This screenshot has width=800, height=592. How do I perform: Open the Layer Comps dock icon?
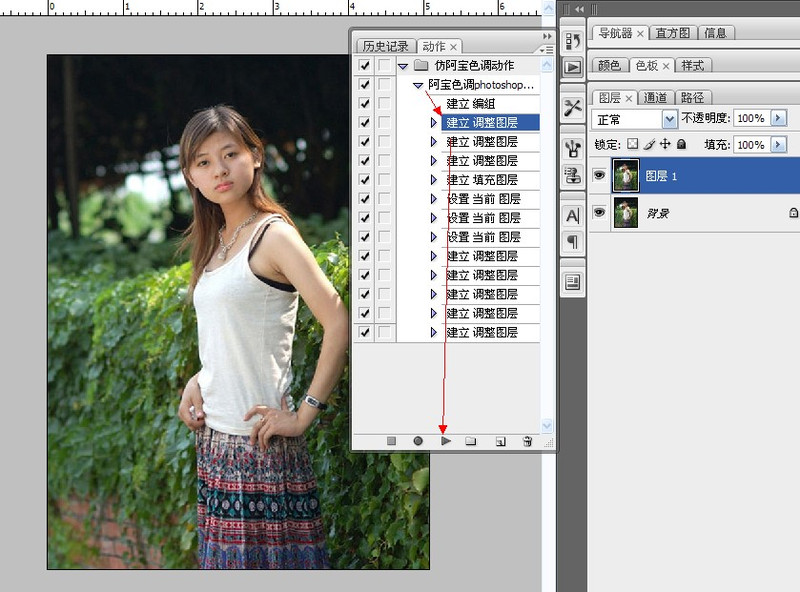point(572,282)
